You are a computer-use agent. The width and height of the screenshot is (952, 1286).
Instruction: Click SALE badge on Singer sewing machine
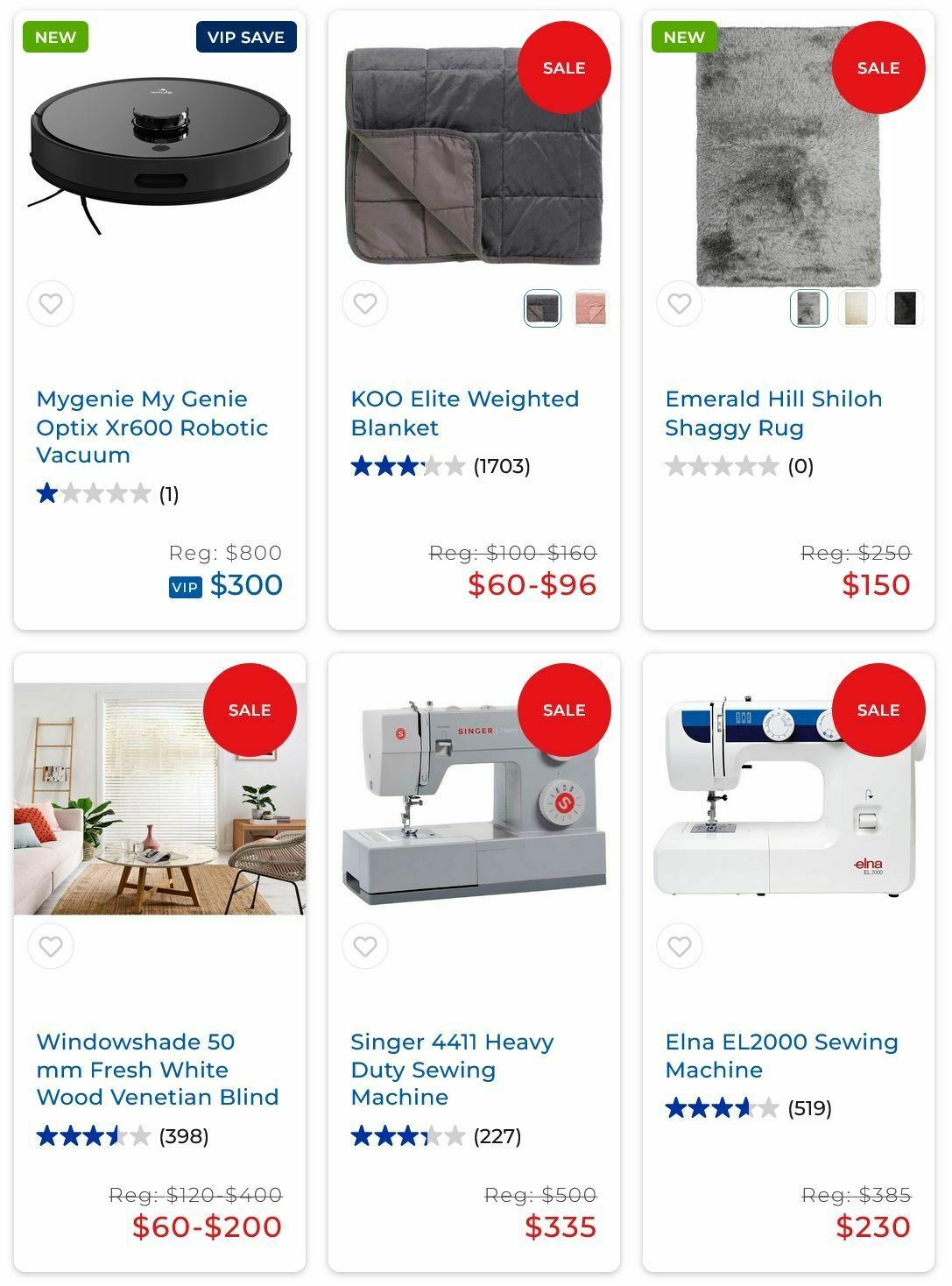click(x=564, y=710)
